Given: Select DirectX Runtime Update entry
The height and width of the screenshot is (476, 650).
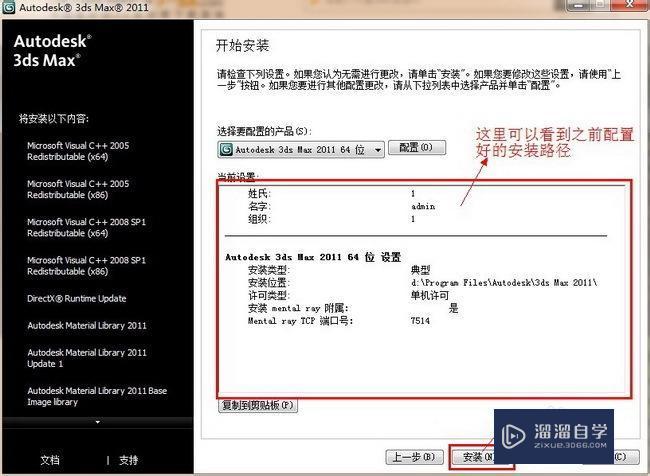Looking at the screenshot, I should pos(77,299).
